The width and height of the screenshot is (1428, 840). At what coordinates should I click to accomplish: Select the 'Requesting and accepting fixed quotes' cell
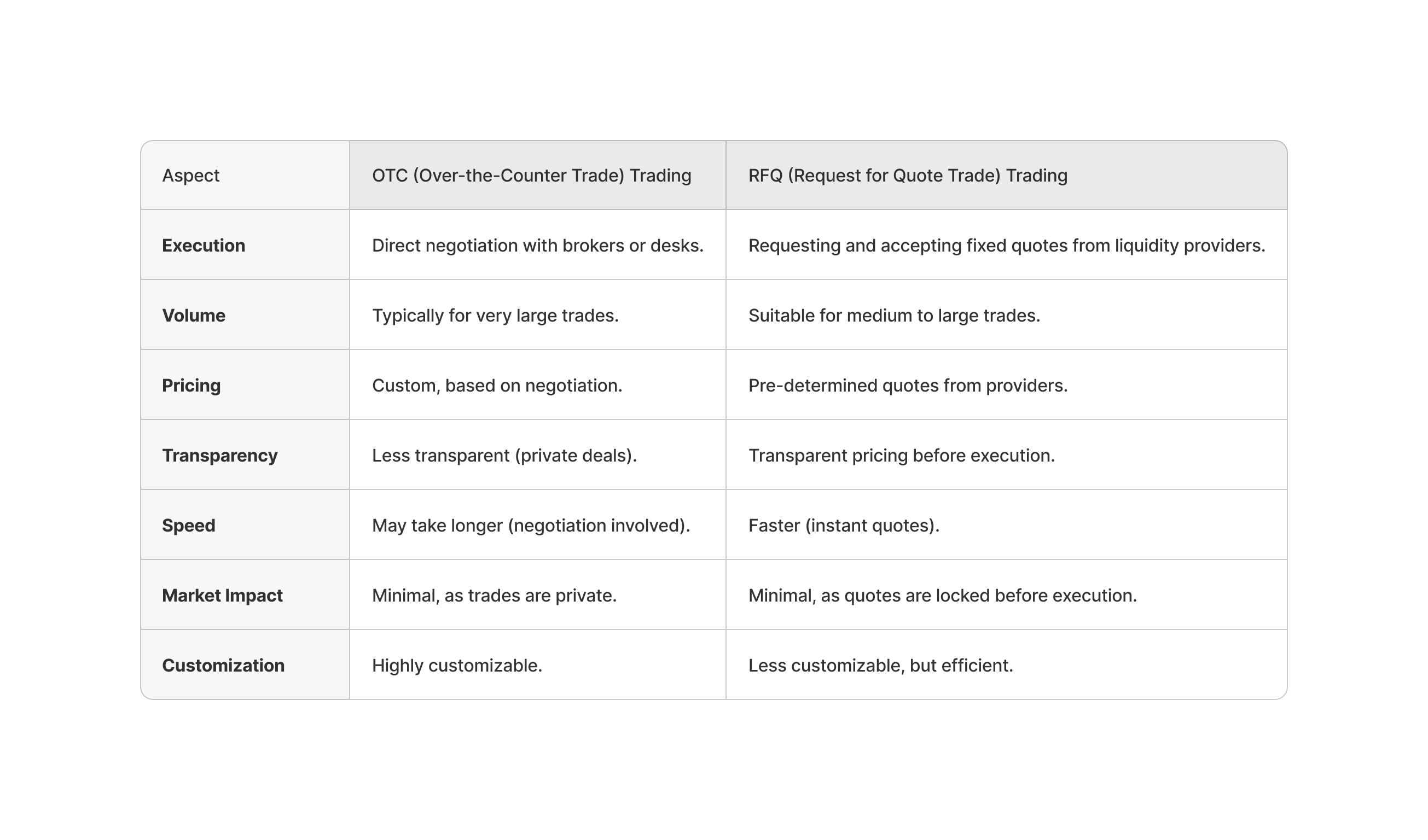[1006, 245]
